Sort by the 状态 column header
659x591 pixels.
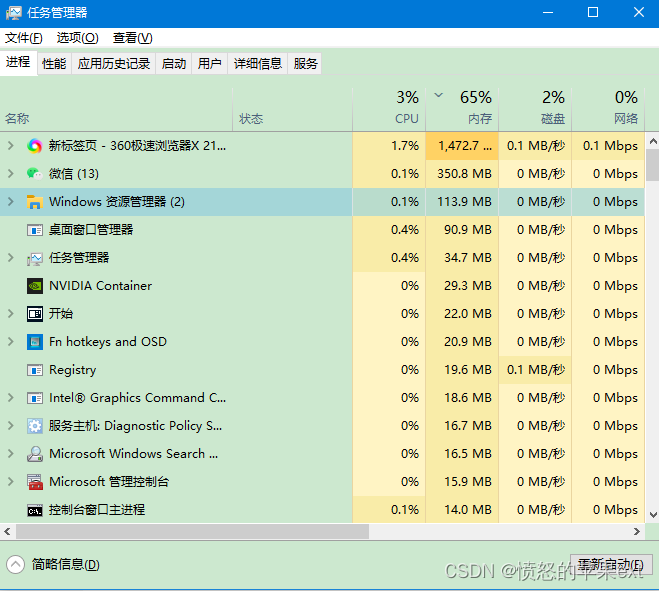pyautogui.click(x=293, y=109)
